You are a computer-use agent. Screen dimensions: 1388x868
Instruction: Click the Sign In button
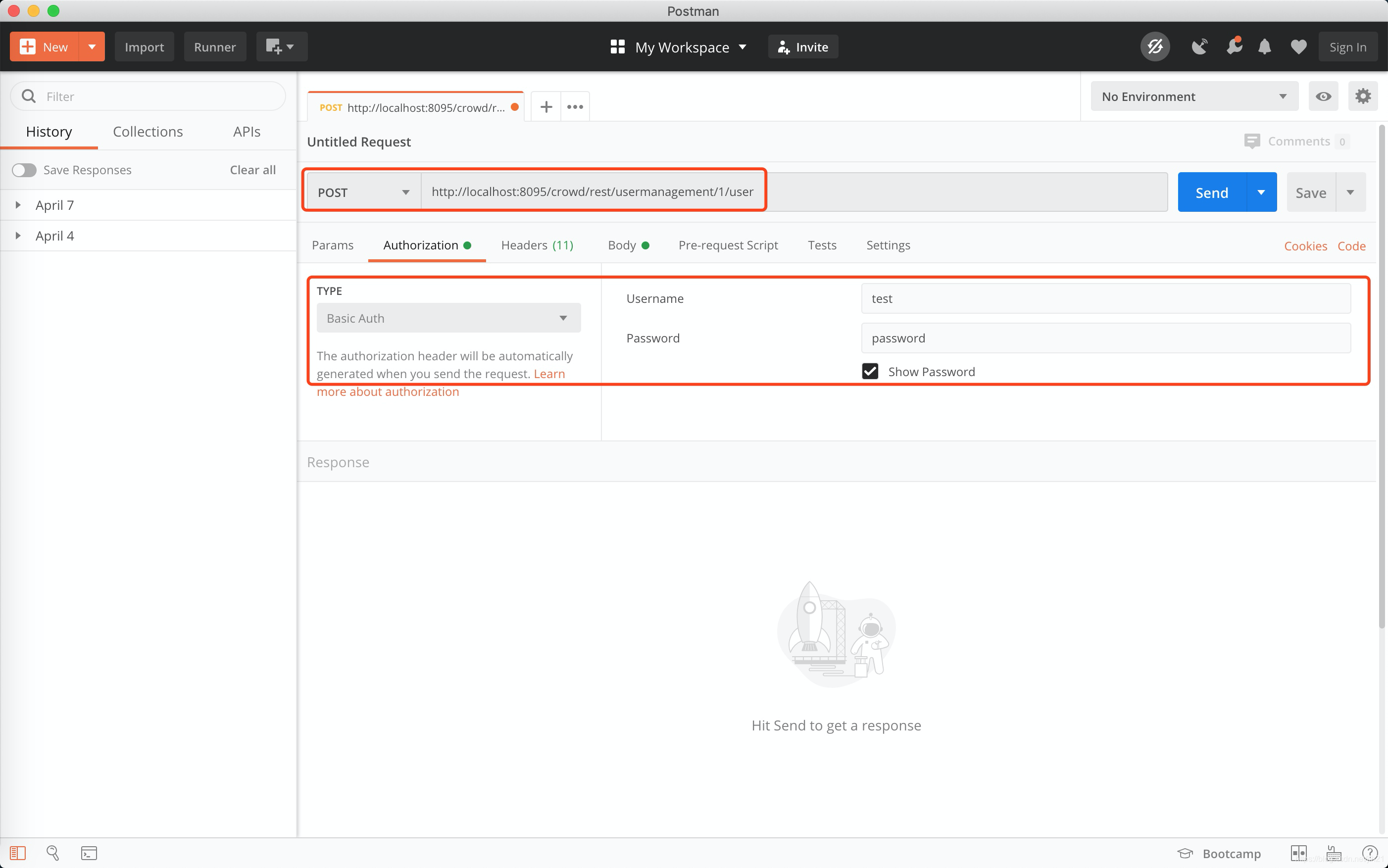click(1347, 47)
